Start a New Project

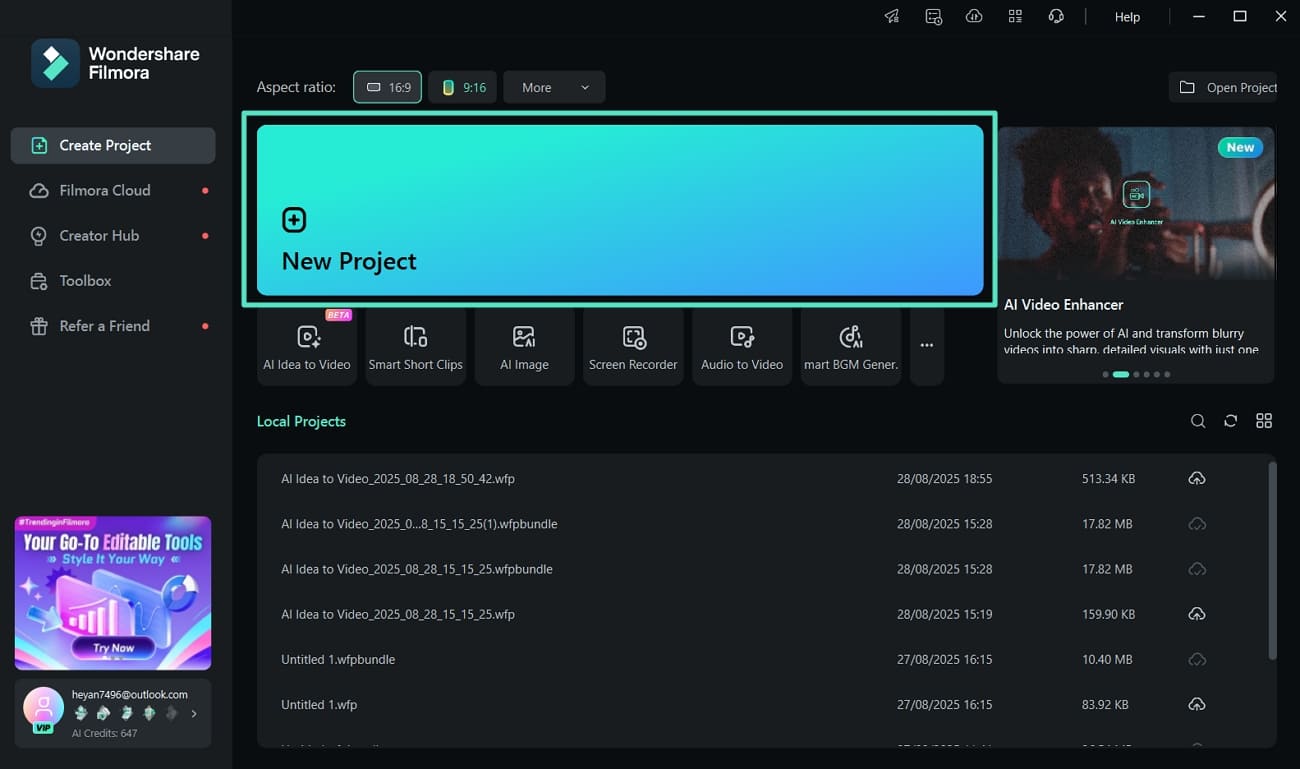tap(620, 210)
